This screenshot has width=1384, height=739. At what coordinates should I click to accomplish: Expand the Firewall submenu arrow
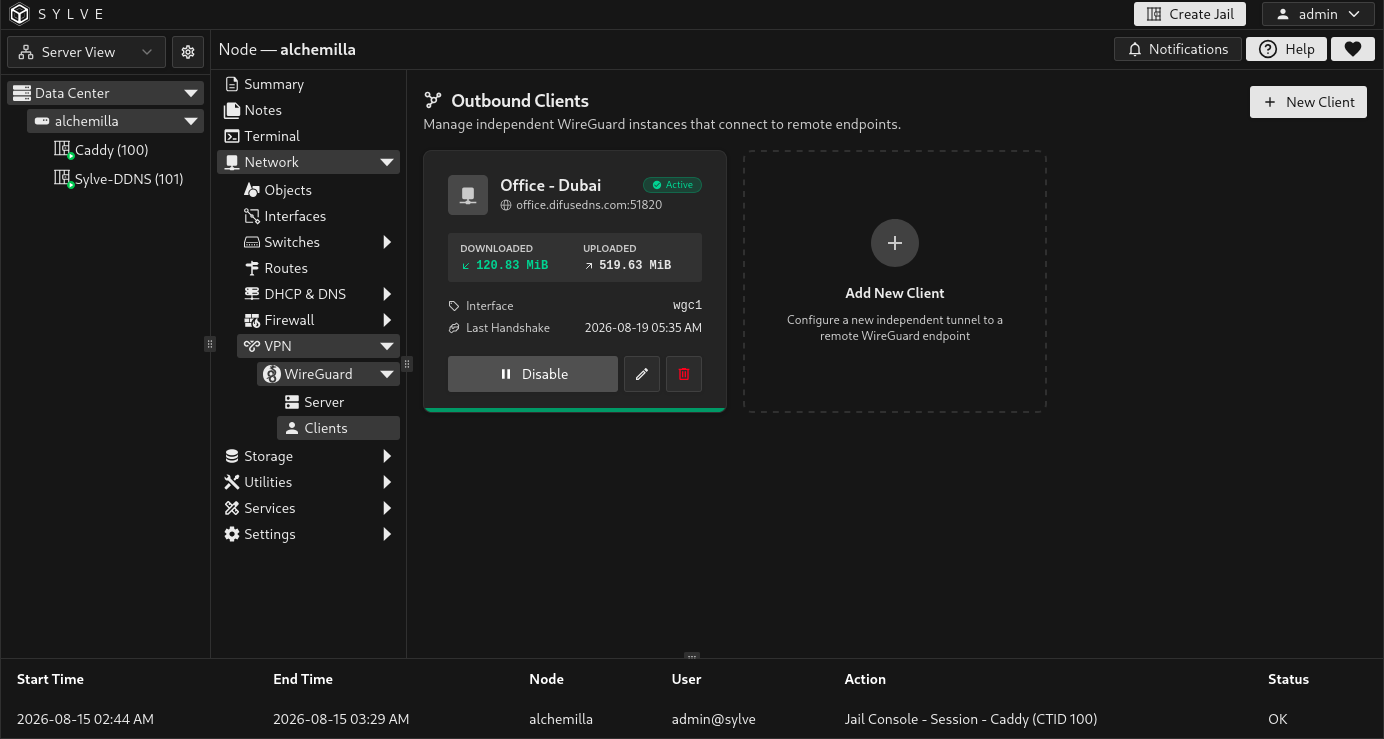(x=387, y=320)
